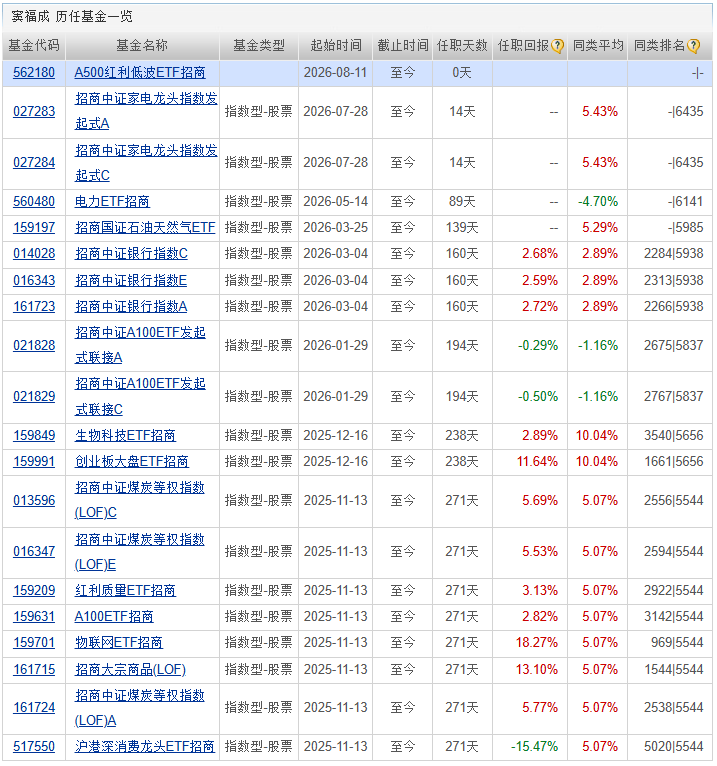
Task: Select the 同类平均 column header
Action: click(x=597, y=46)
